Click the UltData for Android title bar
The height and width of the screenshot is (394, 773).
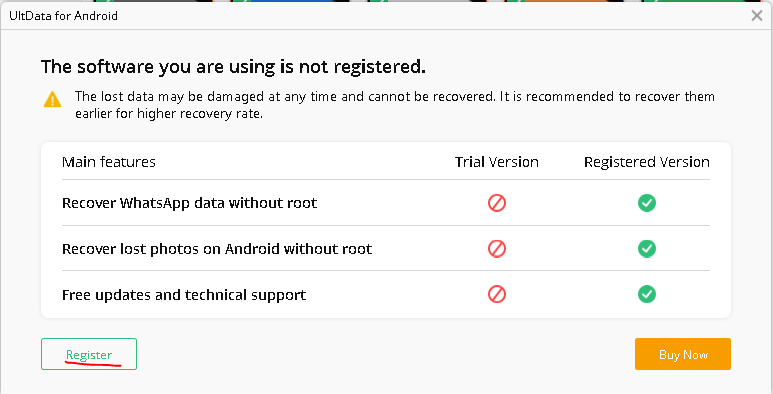point(375,16)
